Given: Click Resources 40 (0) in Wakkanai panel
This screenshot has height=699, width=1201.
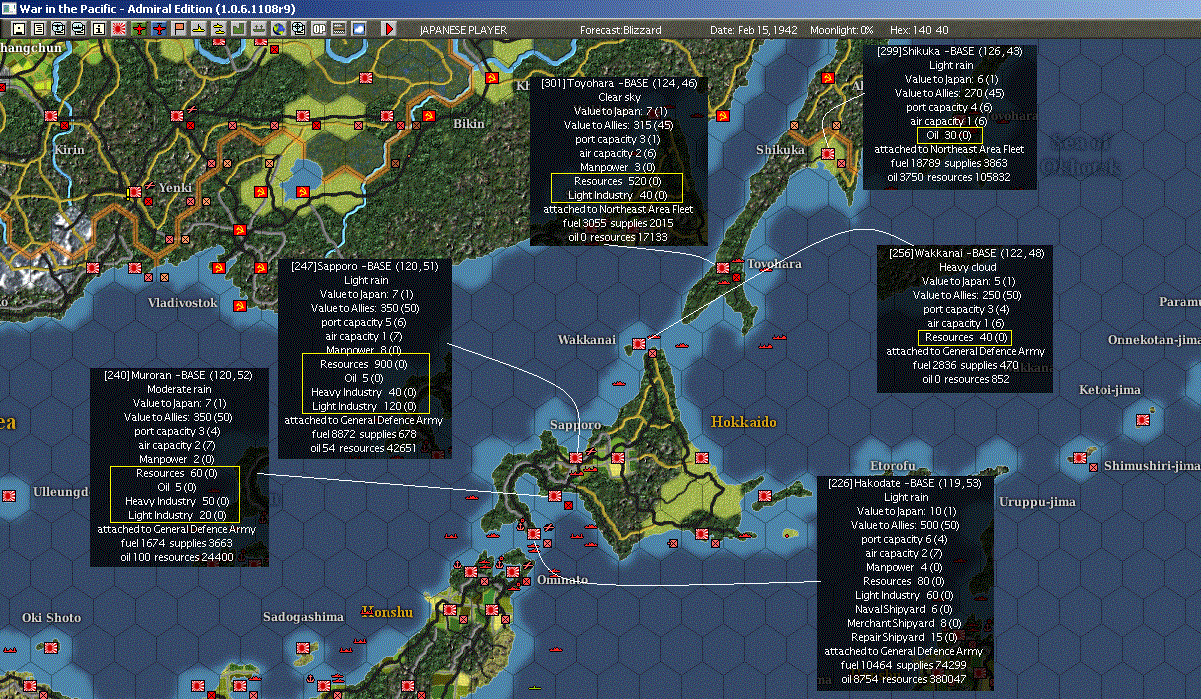Looking at the screenshot, I should coord(965,338).
